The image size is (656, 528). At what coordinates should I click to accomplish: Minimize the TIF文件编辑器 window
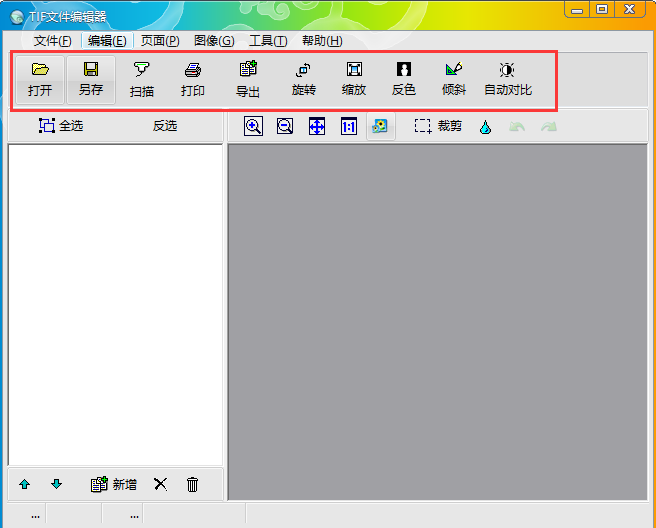point(577,9)
